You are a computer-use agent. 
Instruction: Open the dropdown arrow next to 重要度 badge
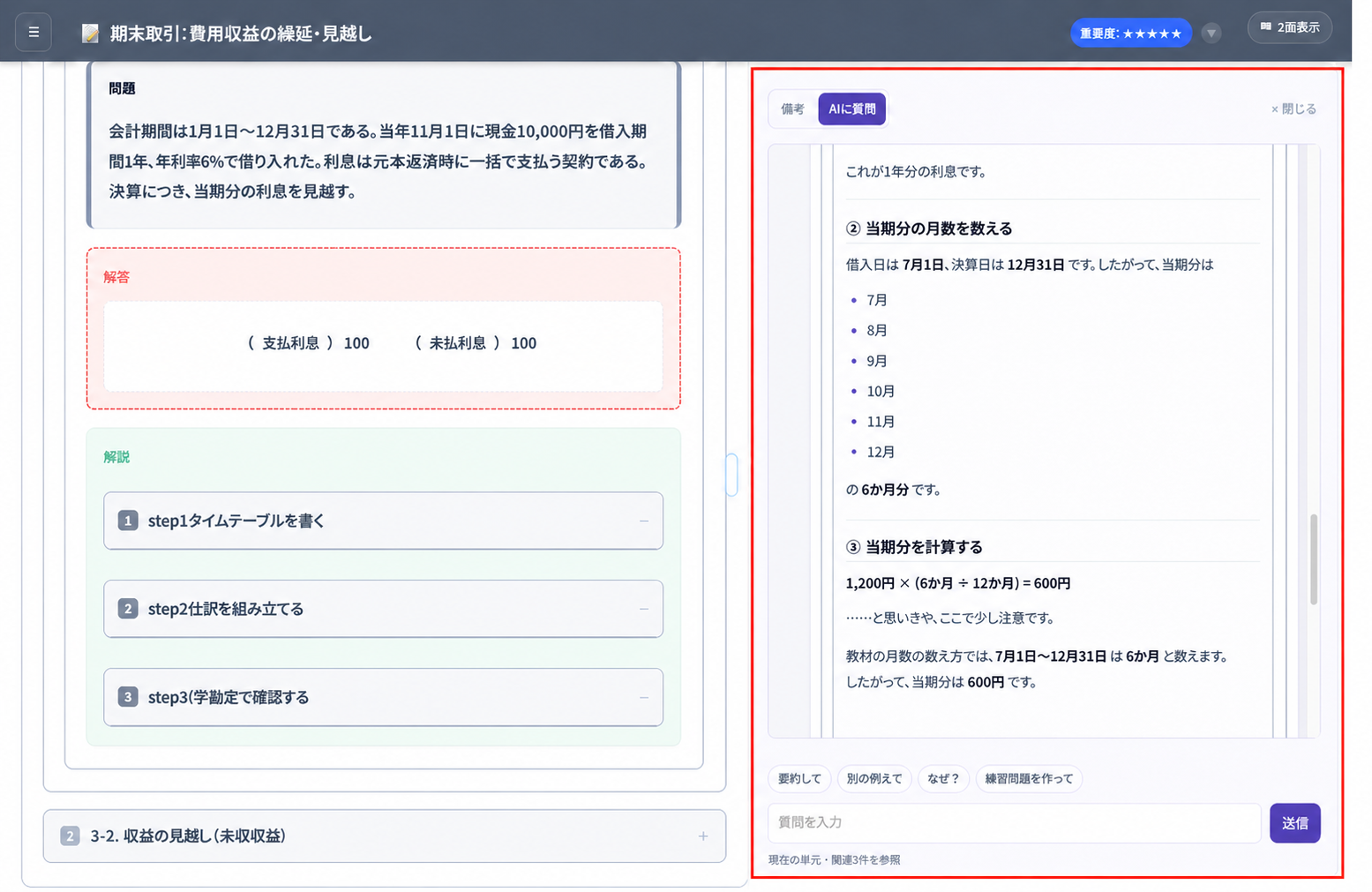1211,34
